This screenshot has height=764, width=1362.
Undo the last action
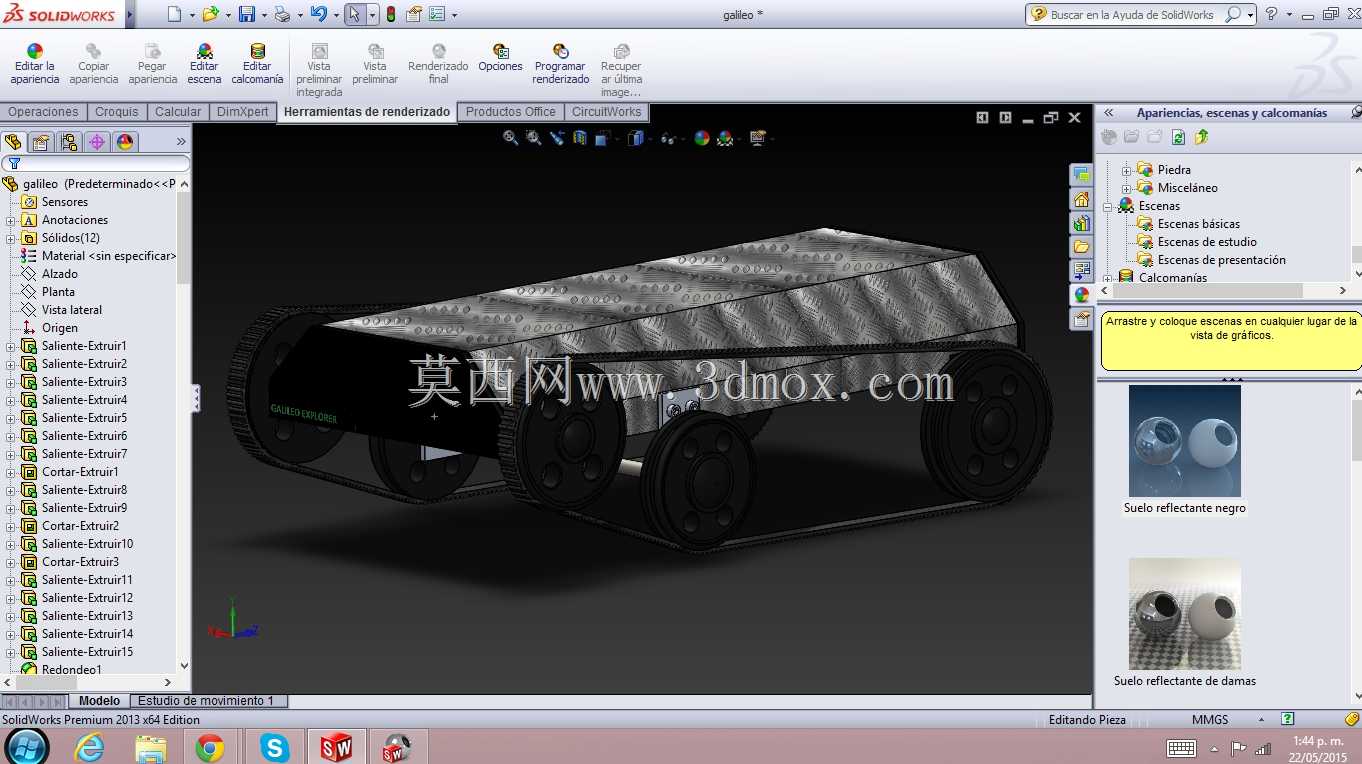(x=318, y=14)
